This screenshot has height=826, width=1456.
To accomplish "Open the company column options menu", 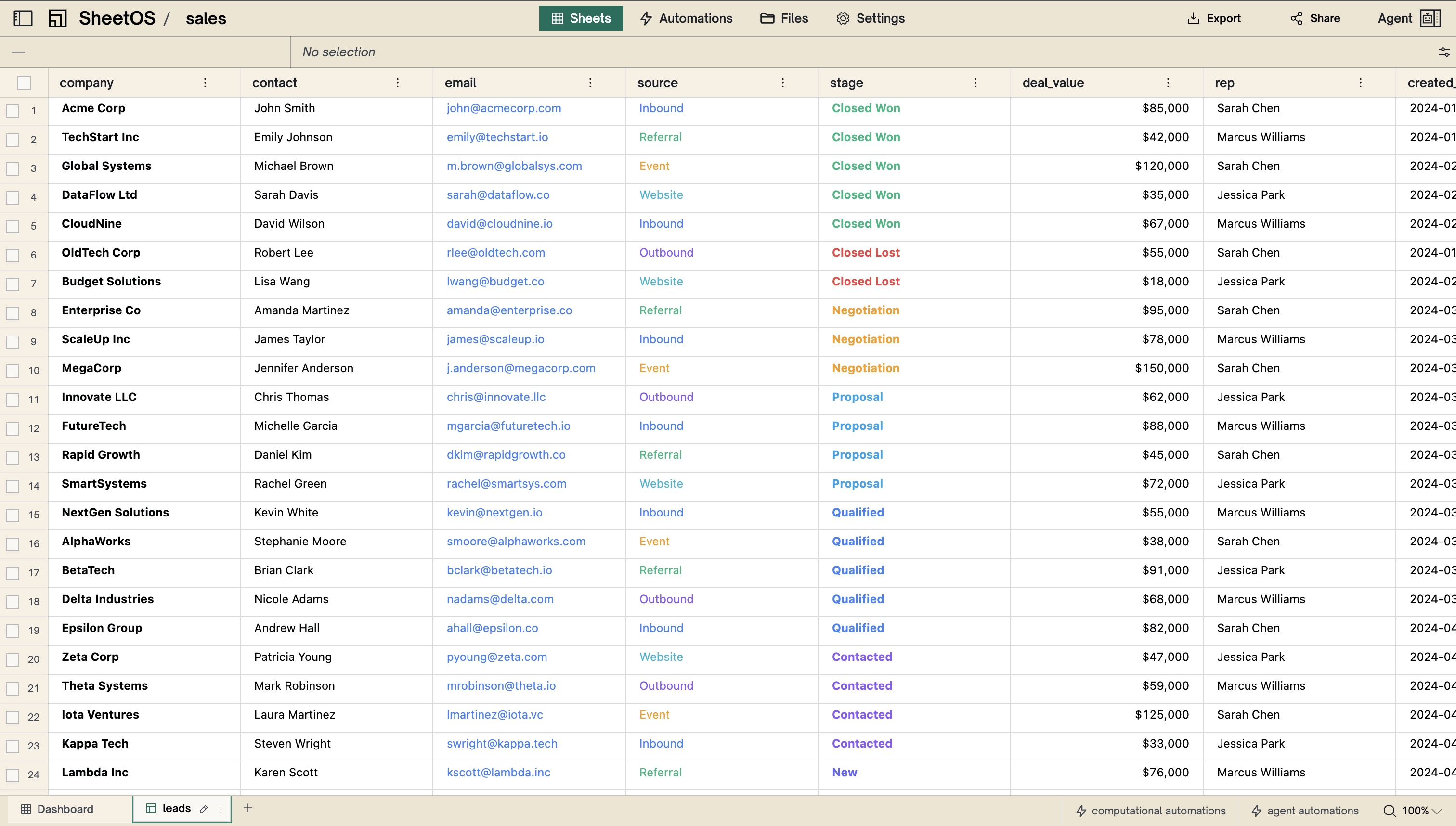I will coord(205,82).
